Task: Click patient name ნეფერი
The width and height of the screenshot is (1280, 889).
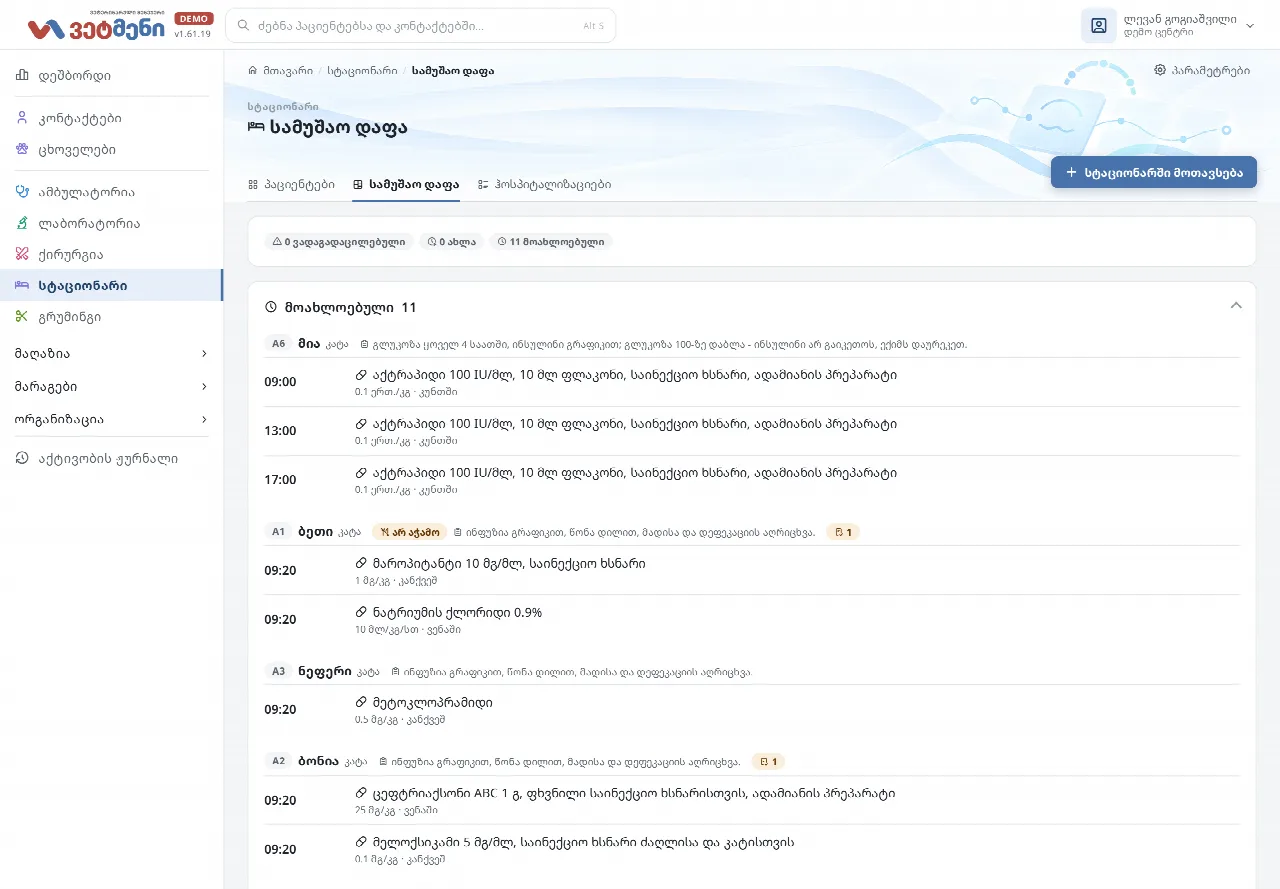Action: coord(324,671)
